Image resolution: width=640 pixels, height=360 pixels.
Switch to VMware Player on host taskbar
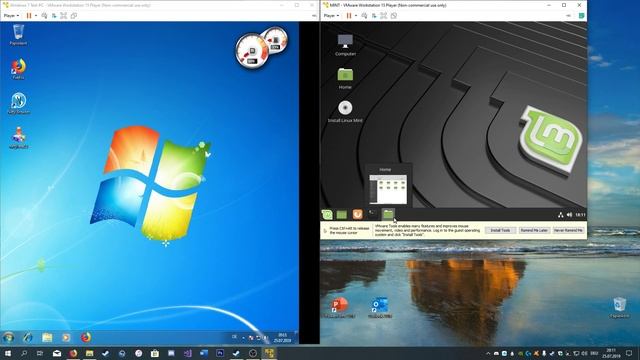[269, 353]
